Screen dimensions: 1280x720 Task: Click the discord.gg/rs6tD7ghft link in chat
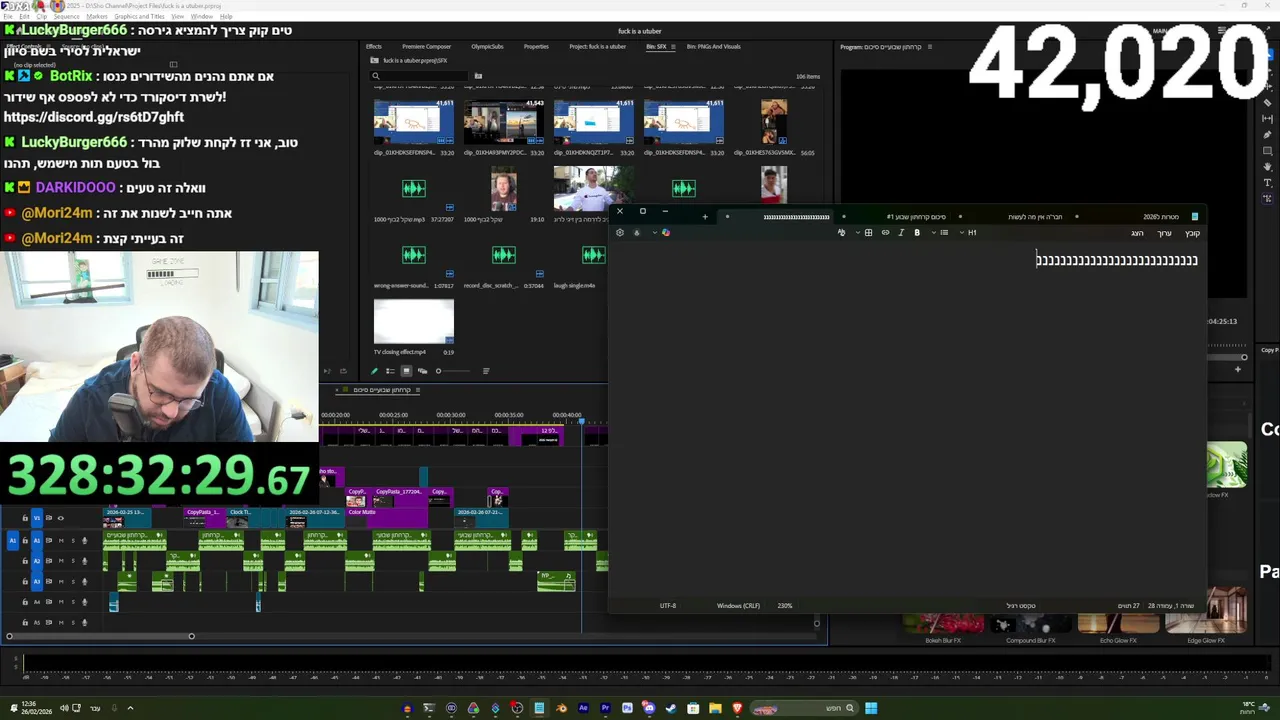point(94,117)
